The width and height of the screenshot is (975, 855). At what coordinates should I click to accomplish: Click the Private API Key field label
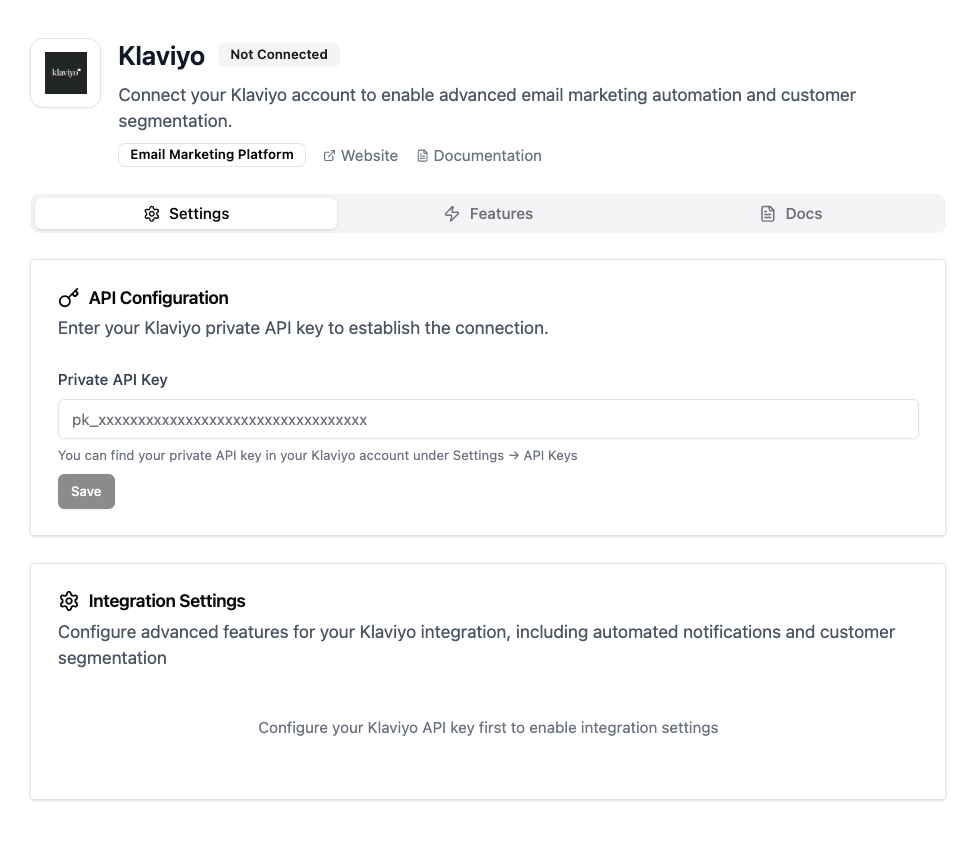[x=113, y=380]
